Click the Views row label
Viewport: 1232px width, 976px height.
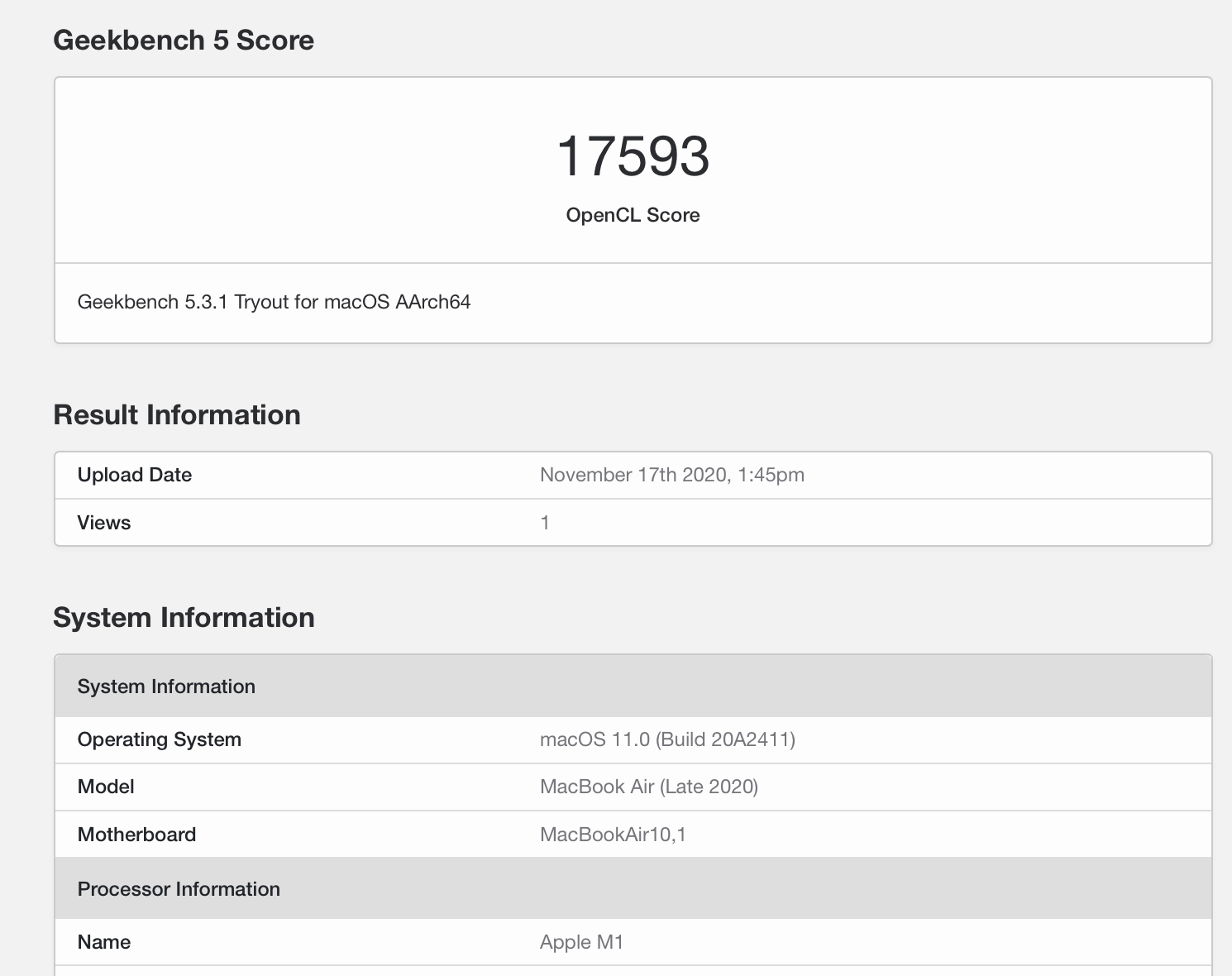click(x=104, y=523)
